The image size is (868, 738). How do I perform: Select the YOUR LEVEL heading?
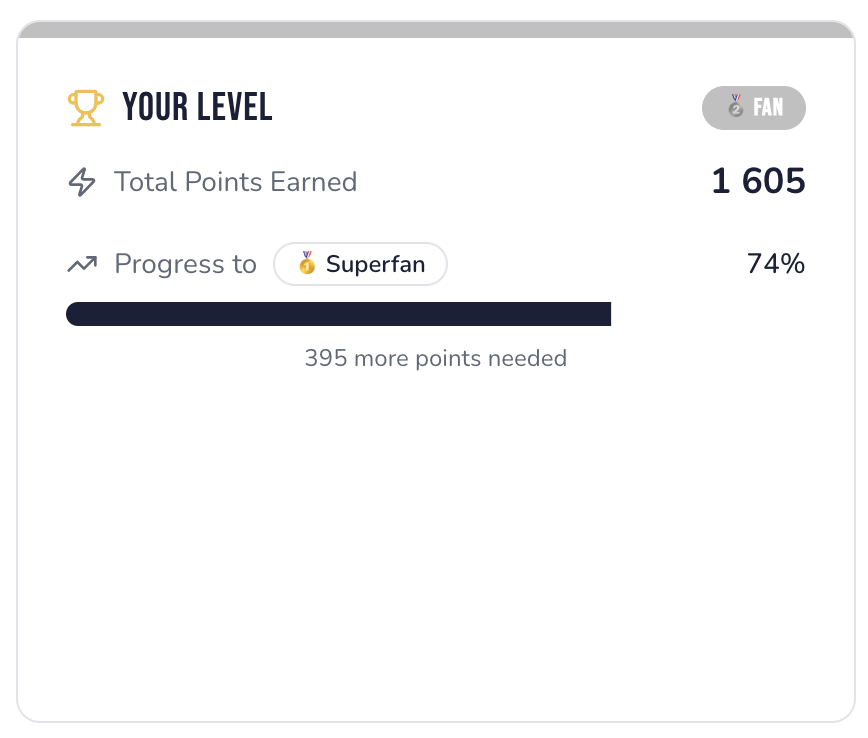click(x=197, y=107)
